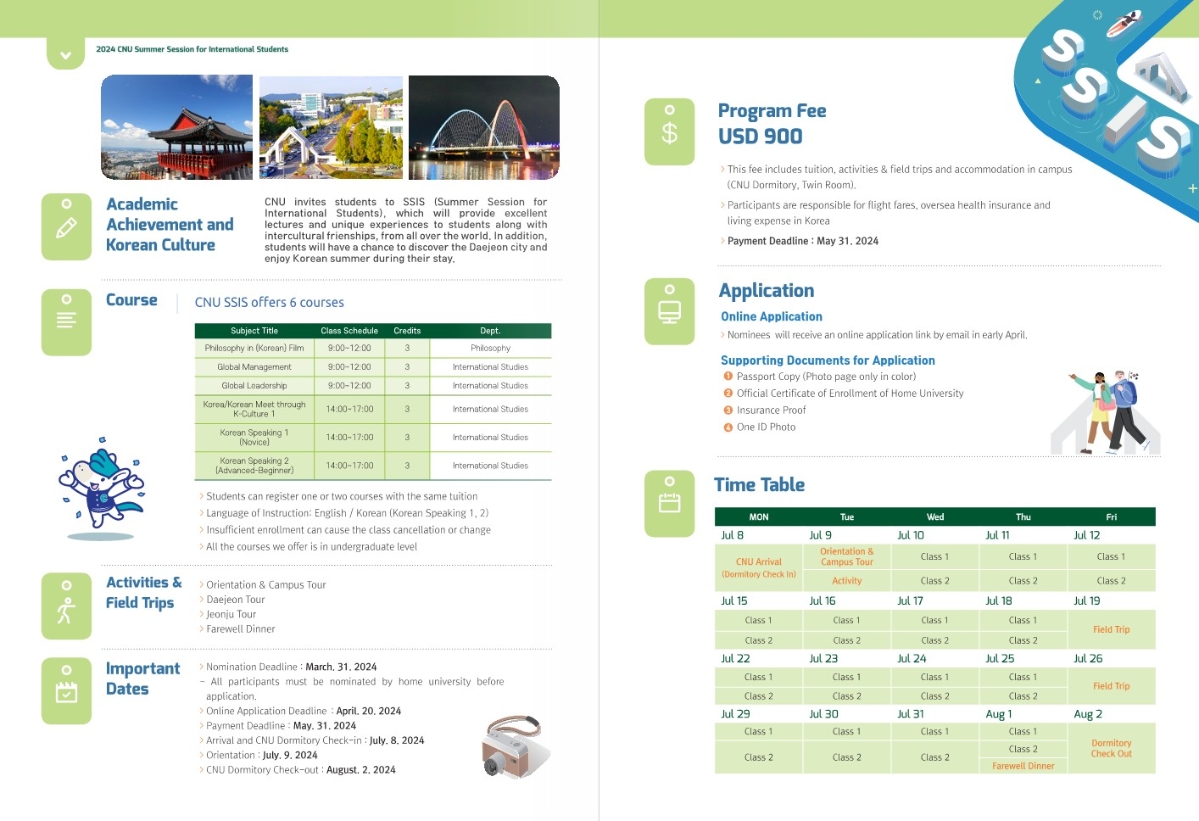Click the camera illustration near Important Dates
1199x821 pixels.
coord(517,746)
